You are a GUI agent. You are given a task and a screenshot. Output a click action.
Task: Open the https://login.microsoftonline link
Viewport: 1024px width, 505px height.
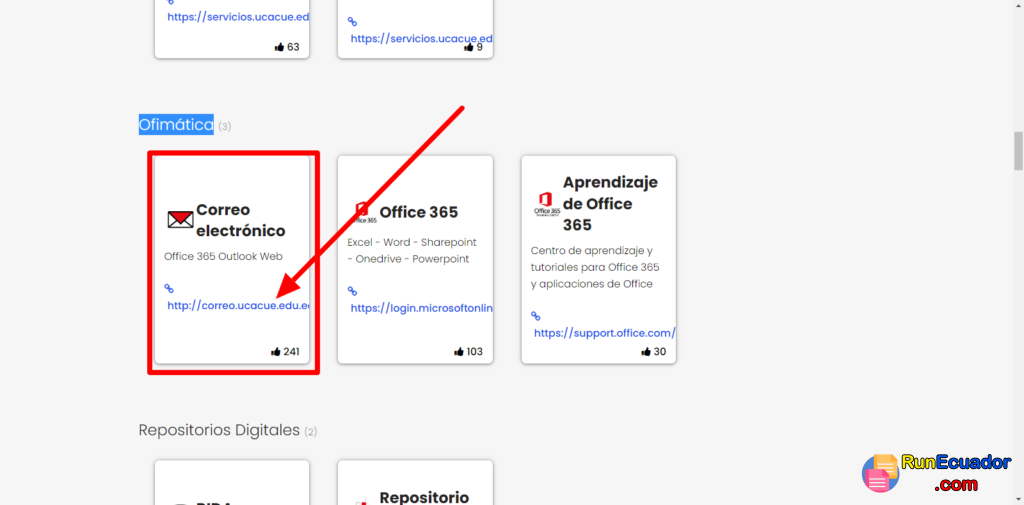coord(422,308)
